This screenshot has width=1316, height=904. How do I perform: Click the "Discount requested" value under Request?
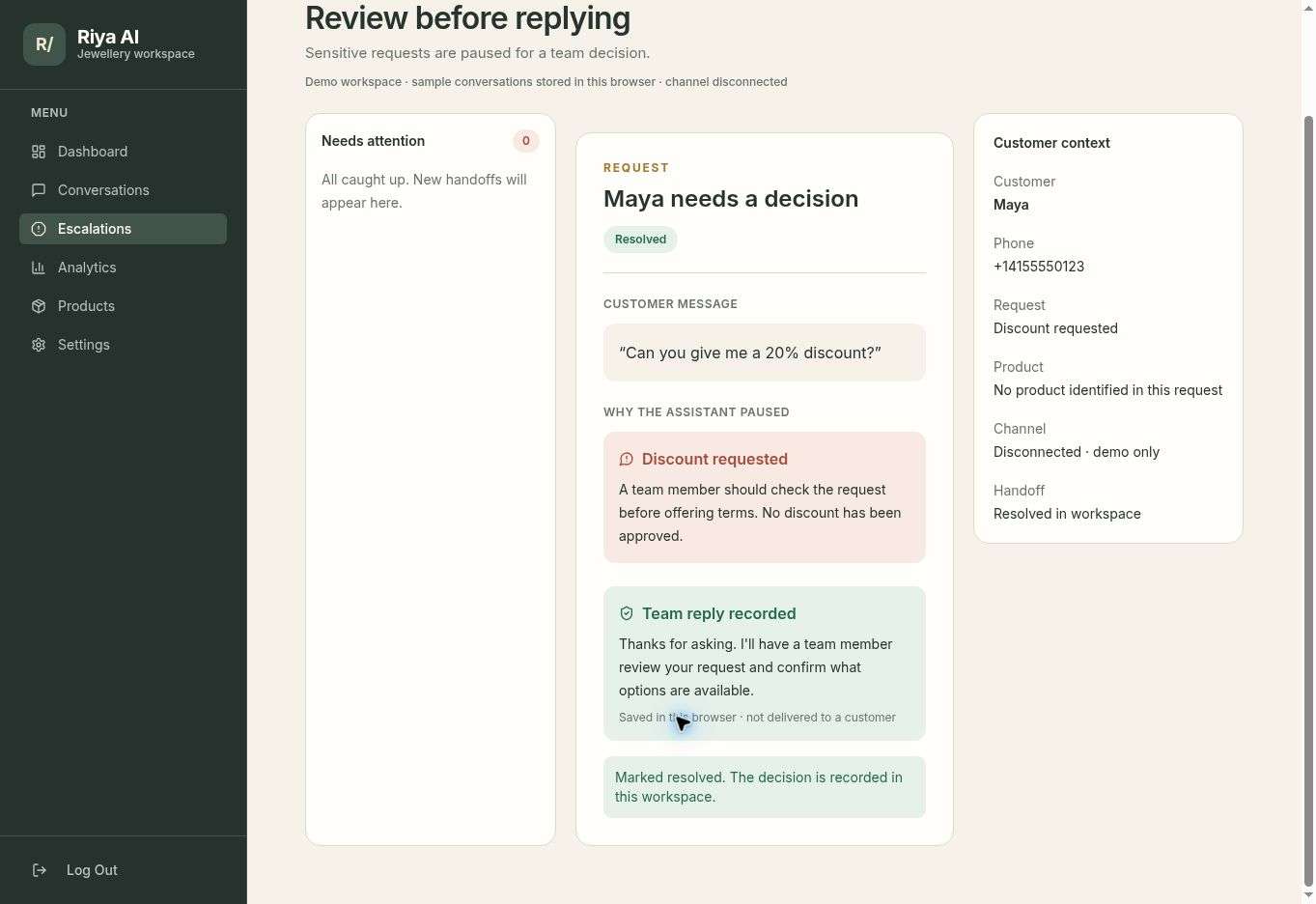point(1055,328)
